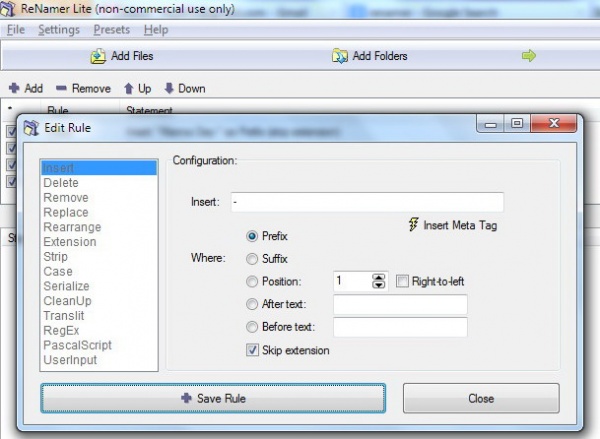Move rule Down in the list
Viewport: 600px width, 439px height.
pos(185,88)
